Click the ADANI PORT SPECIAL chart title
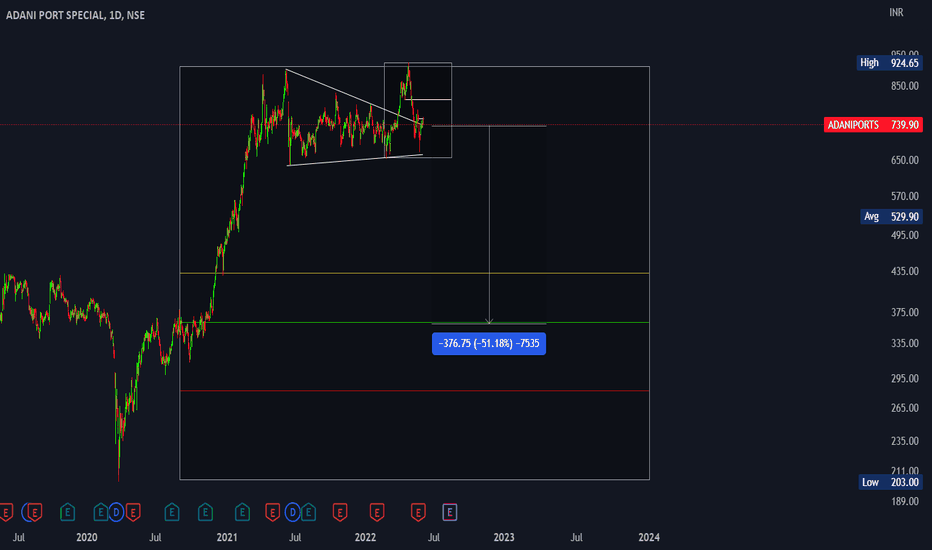Viewport: 932px width, 550px height. pyautogui.click(x=75, y=15)
